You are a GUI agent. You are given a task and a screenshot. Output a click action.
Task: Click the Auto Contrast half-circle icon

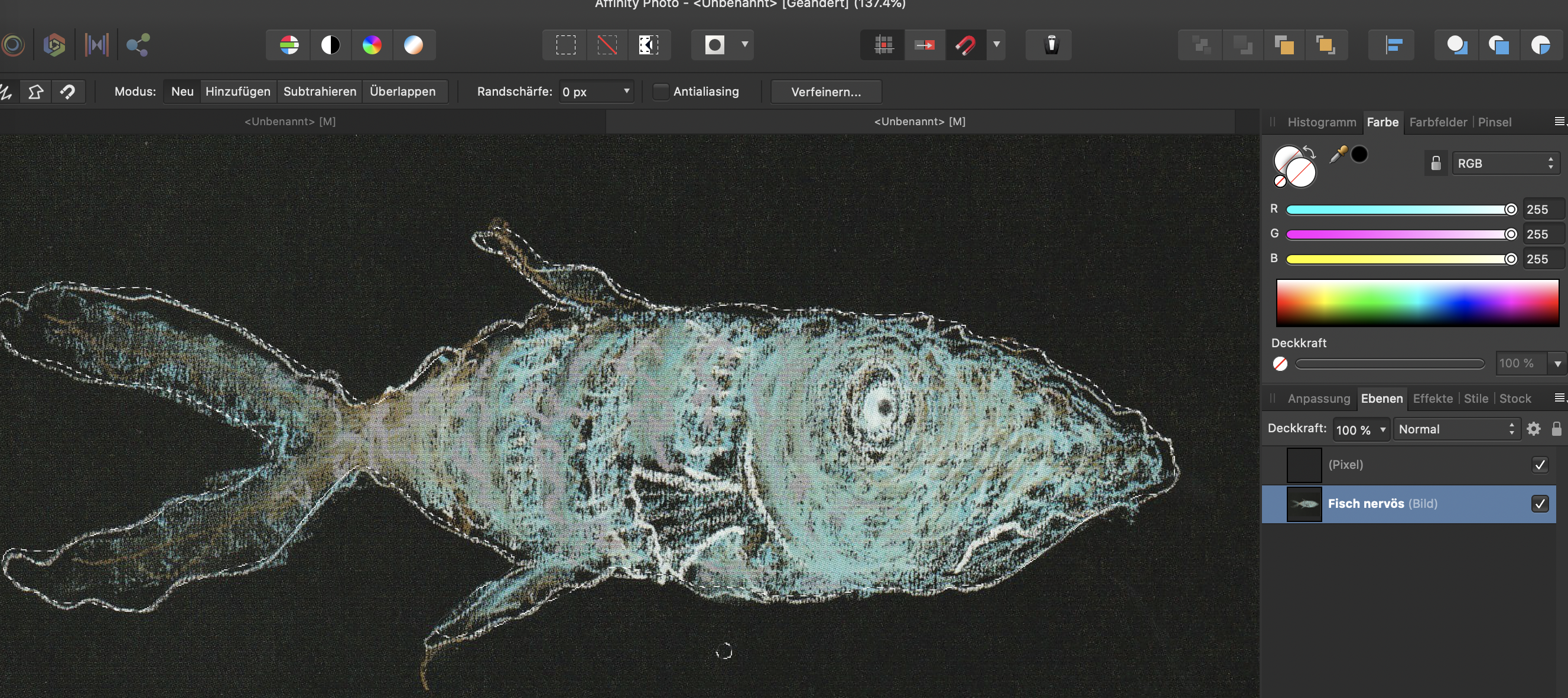tap(330, 45)
